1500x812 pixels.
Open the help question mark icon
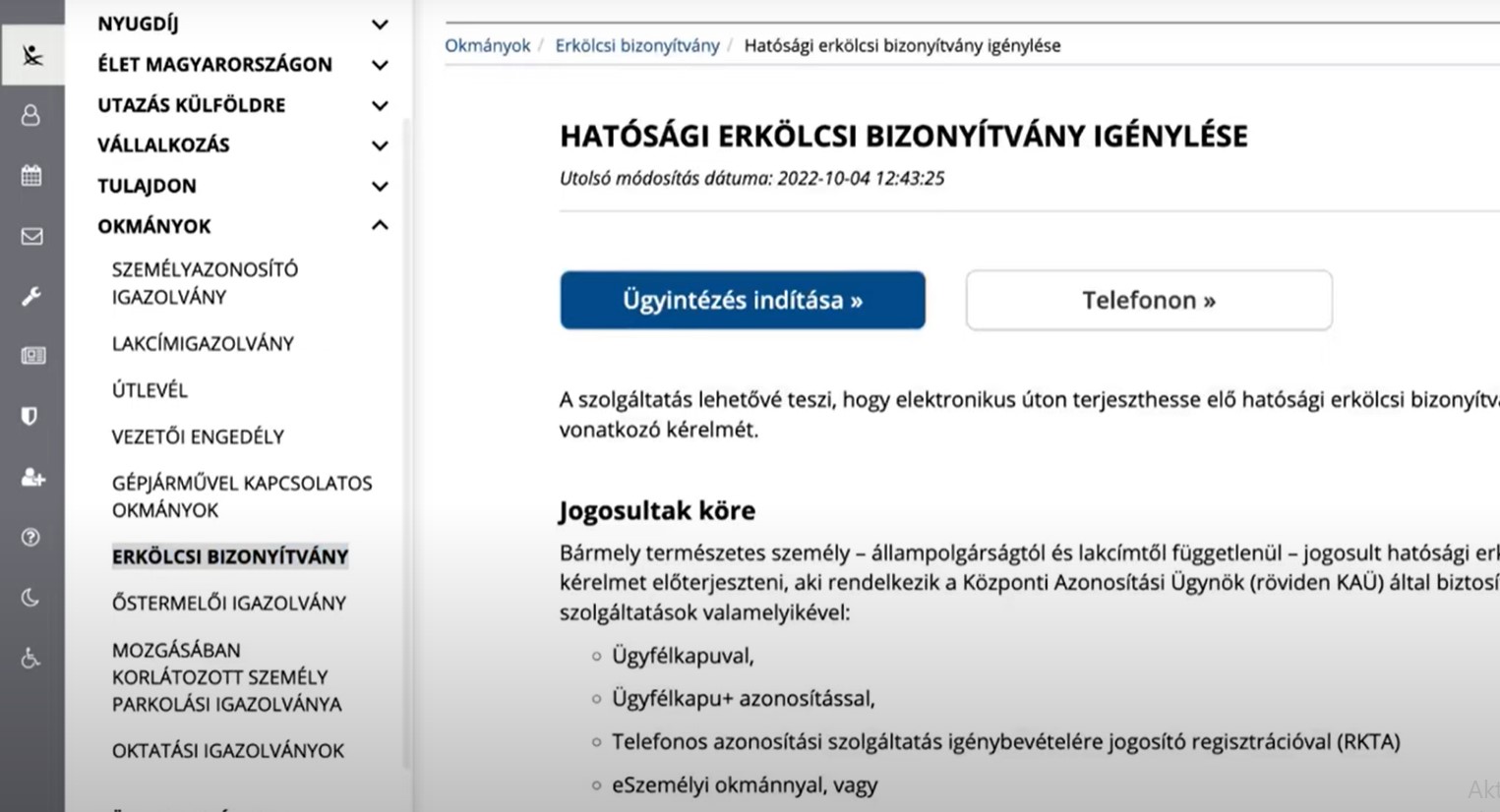(x=30, y=537)
